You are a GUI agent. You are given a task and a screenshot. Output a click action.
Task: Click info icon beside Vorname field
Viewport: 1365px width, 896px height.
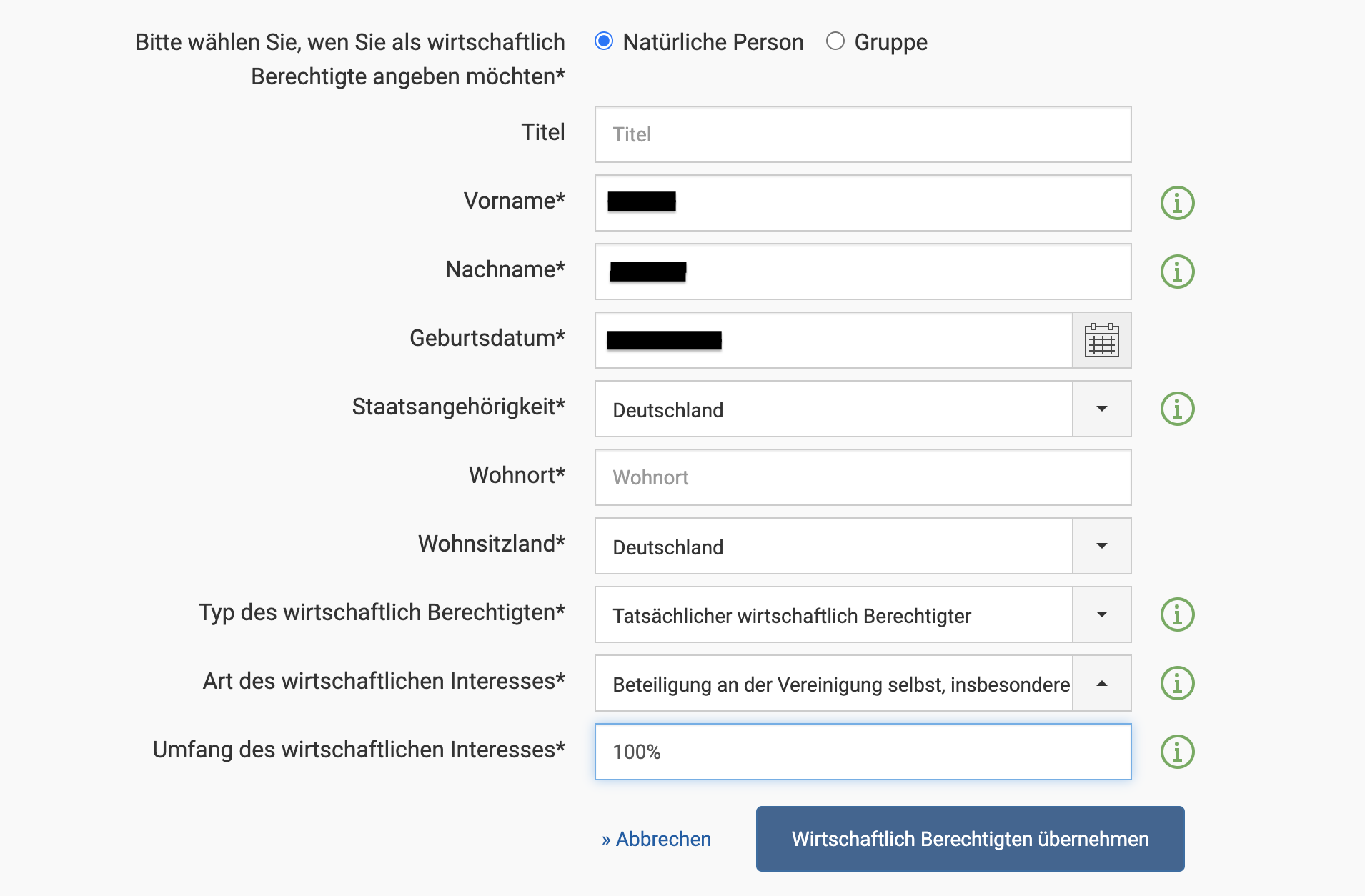[1177, 203]
